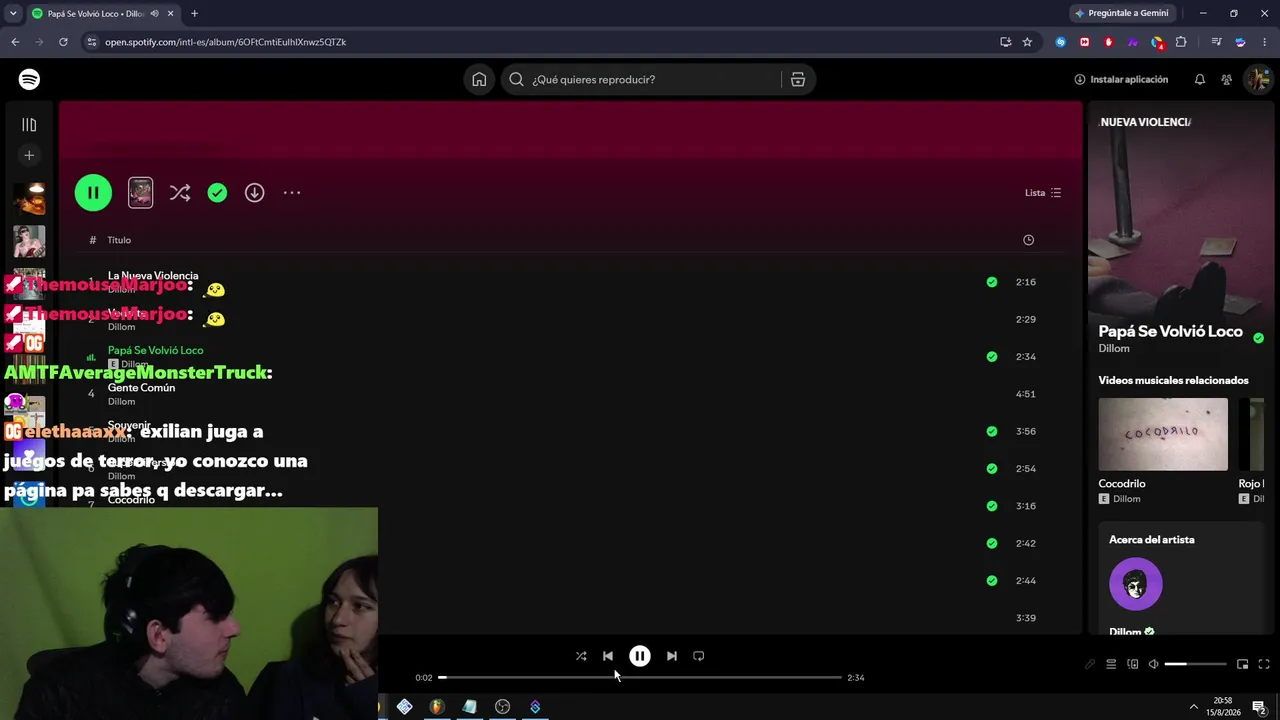This screenshot has height=720, width=1280.
Task: Download the album with the arrow icon
Action: point(255,193)
